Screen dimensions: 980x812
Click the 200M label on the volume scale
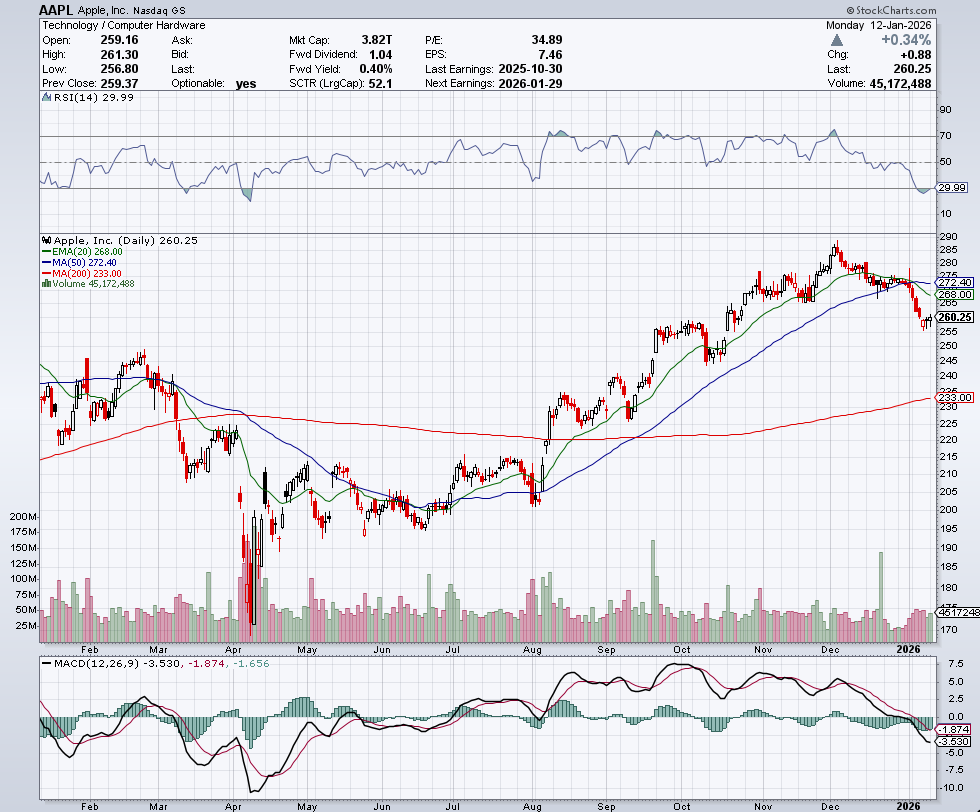pyautogui.click(x=22, y=517)
